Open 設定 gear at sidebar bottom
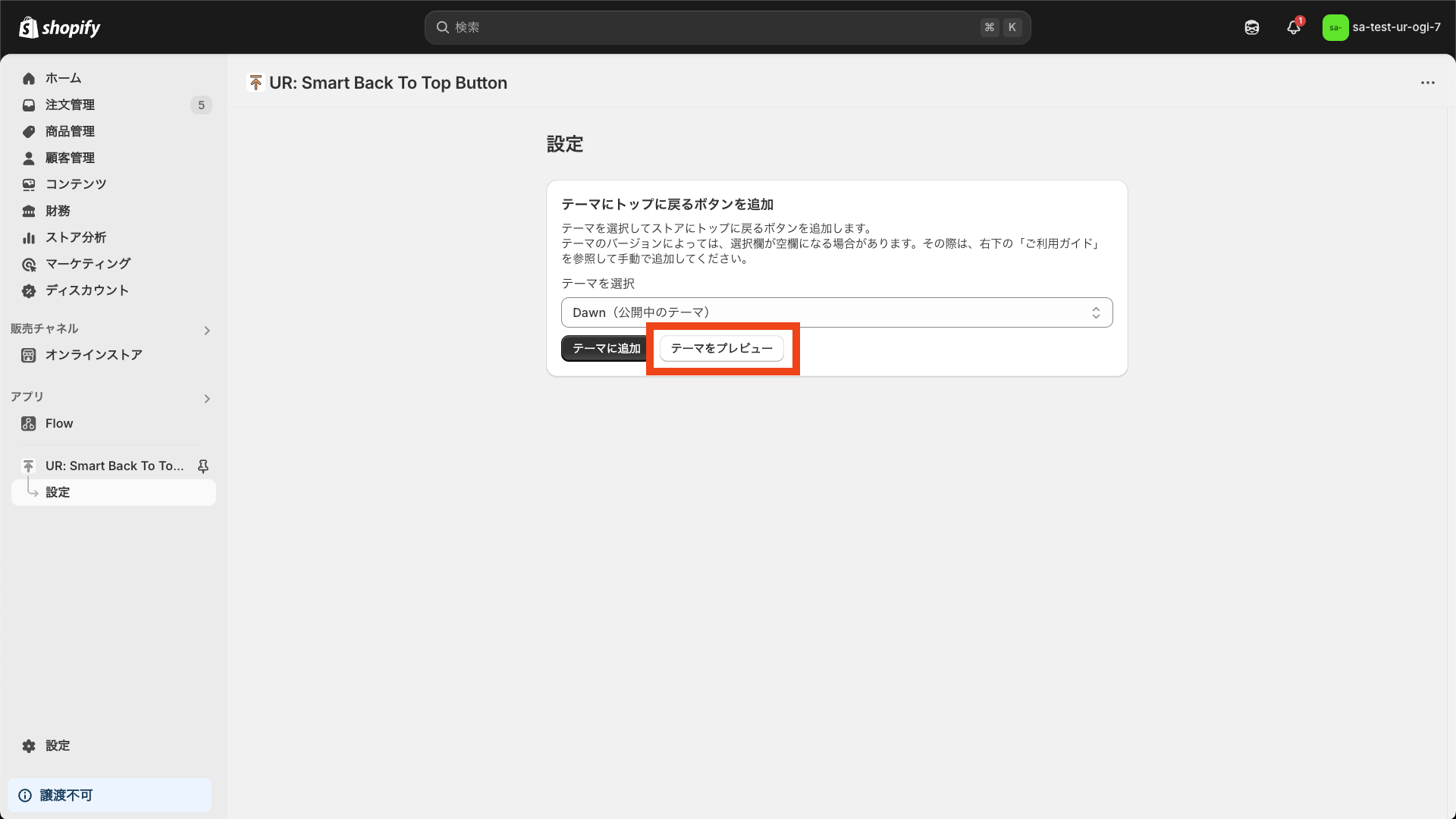1456x819 pixels. point(57,745)
